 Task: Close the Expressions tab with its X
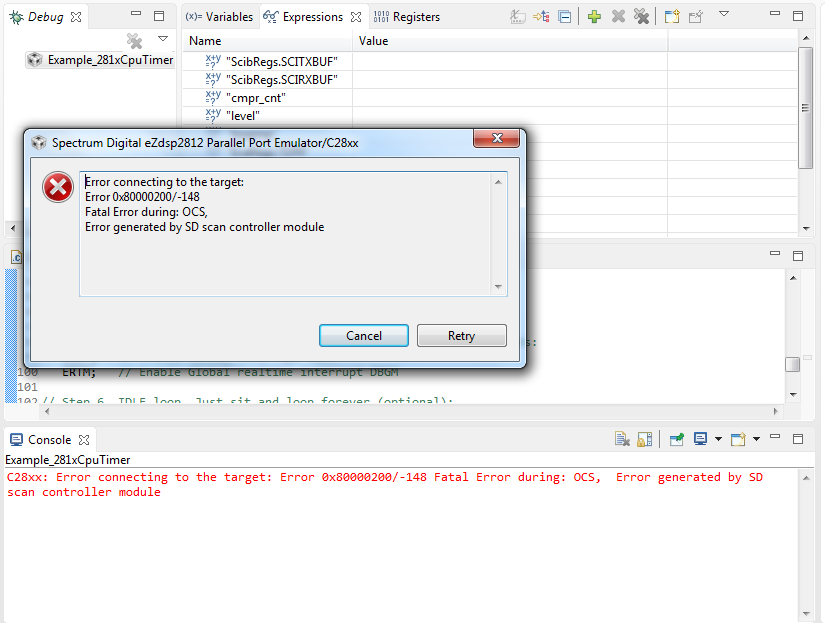point(356,17)
